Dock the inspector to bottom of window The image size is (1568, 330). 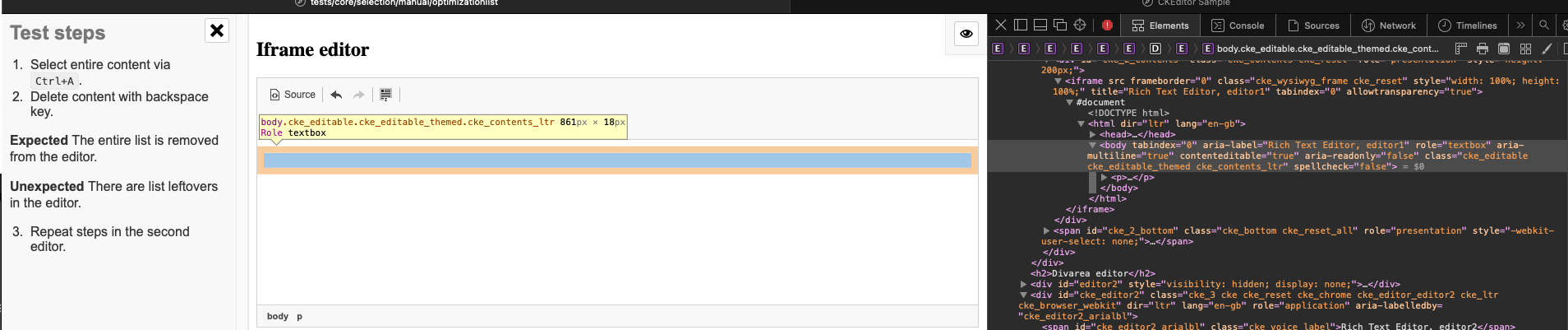coord(1040,25)
